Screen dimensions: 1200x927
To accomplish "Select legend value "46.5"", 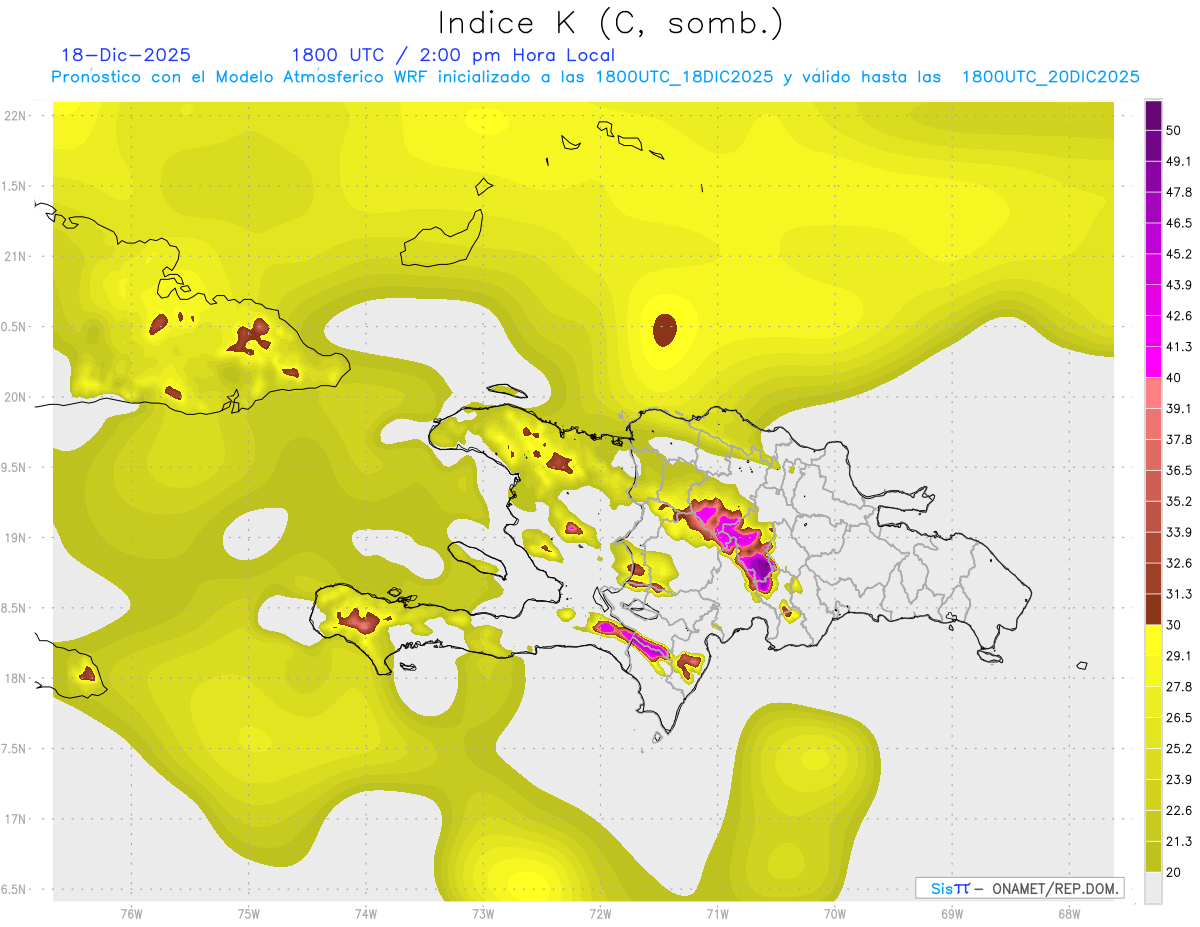I will pos(1179,223).
